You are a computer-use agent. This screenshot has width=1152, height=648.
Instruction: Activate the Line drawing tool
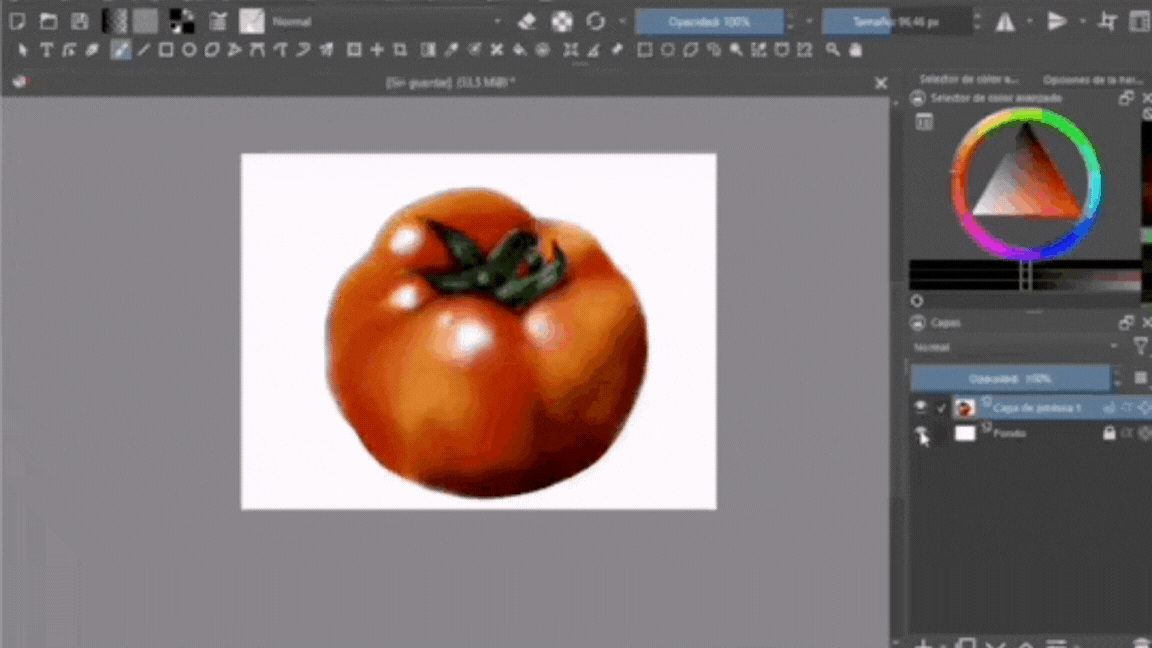(x=143, y=50)
